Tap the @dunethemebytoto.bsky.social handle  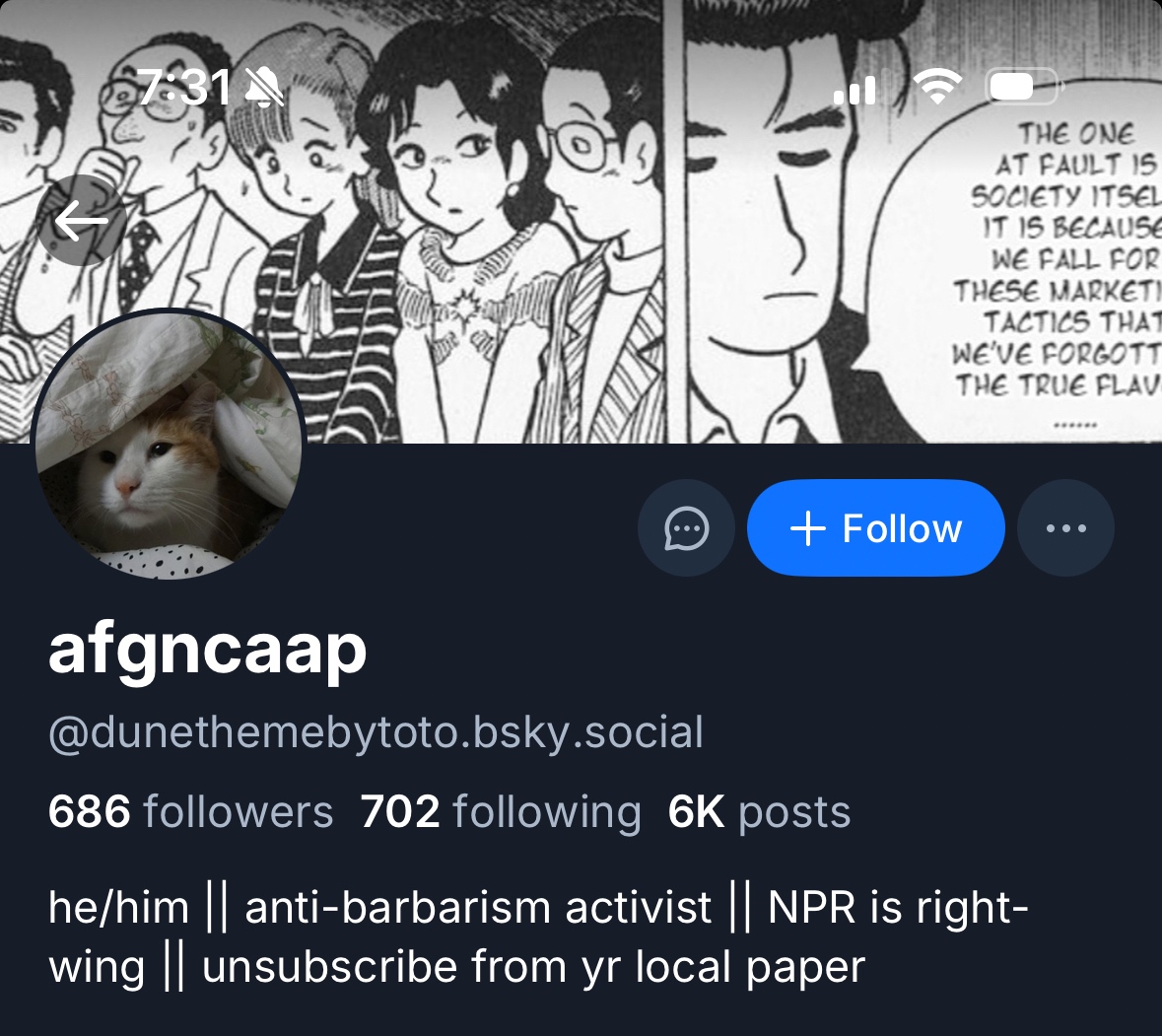[376, 732]
